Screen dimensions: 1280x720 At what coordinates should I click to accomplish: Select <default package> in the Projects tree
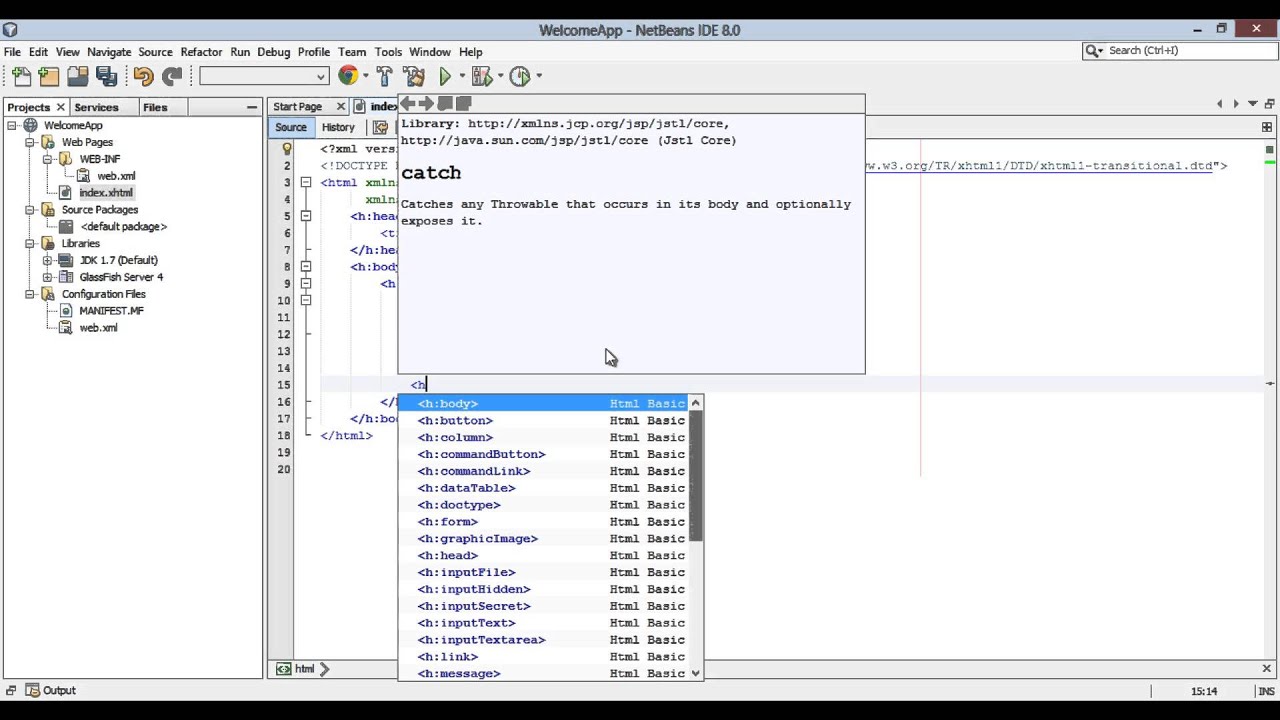(x=124, y=227)
